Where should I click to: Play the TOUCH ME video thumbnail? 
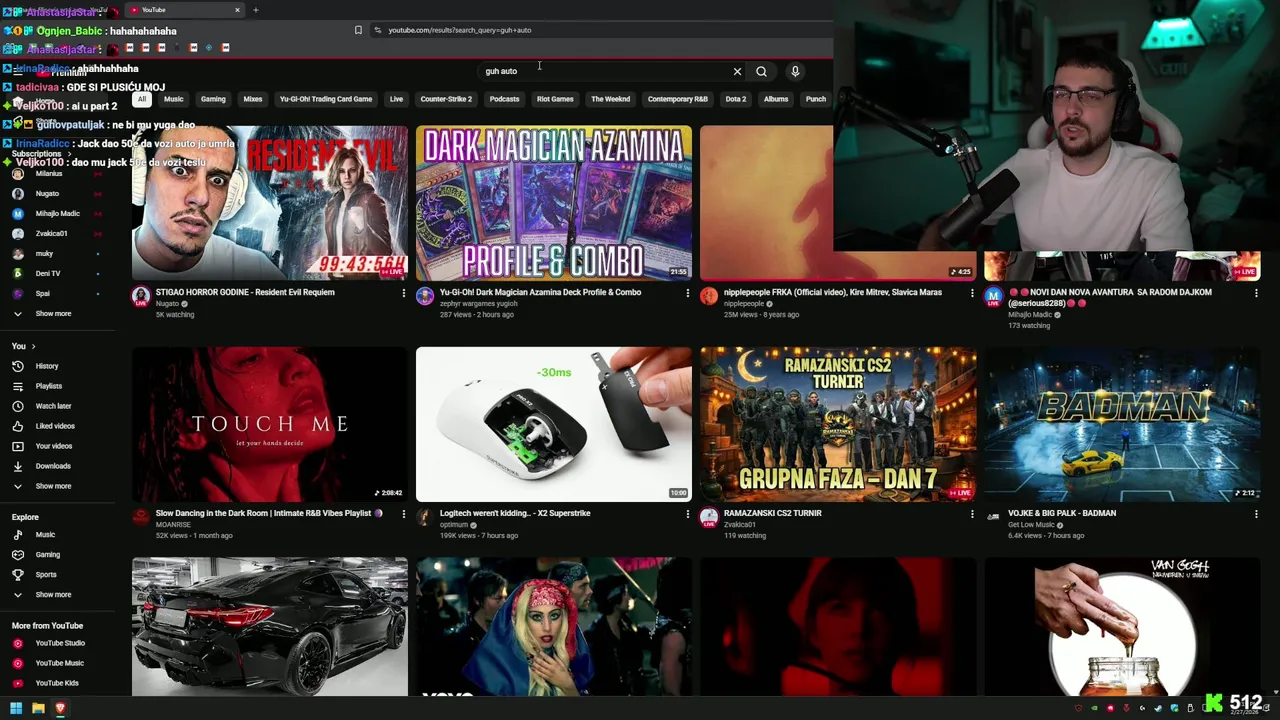pyautogui.click(x=270, y=424)
